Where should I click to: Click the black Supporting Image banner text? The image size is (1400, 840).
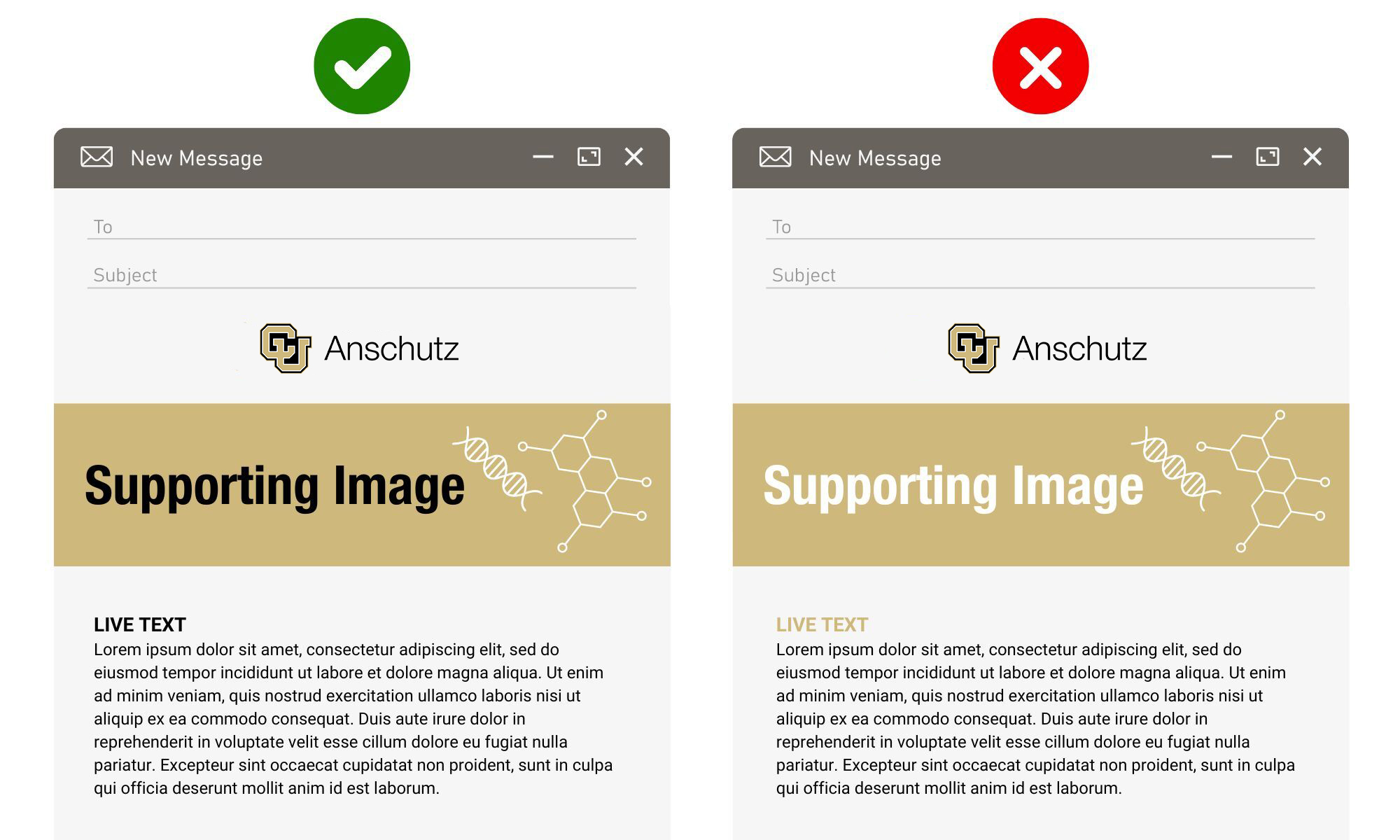point(274,486)
